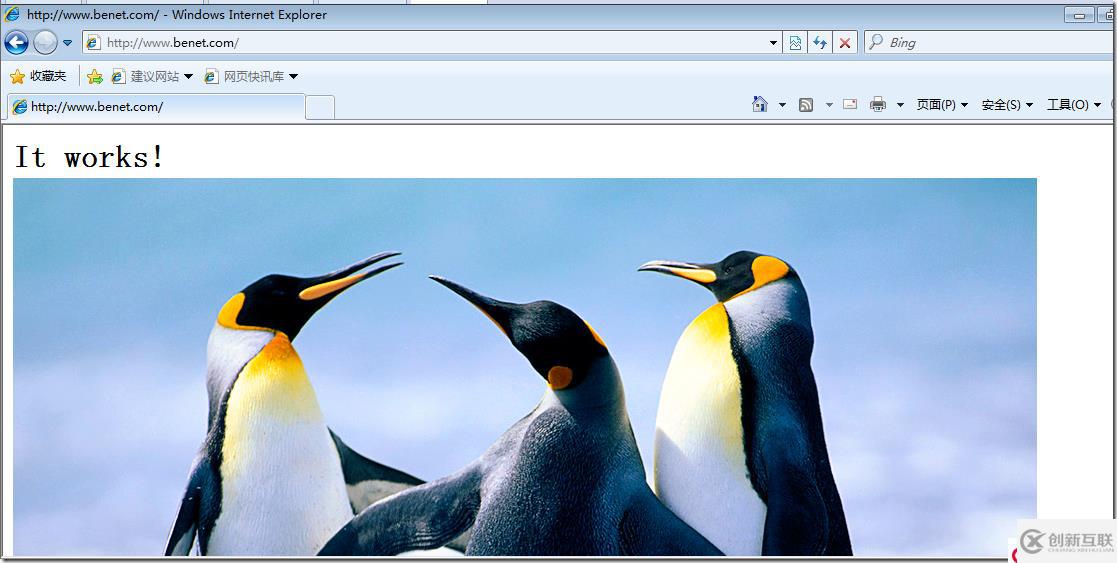
Task: Click the Home house icon
Action: click(760, 105)
